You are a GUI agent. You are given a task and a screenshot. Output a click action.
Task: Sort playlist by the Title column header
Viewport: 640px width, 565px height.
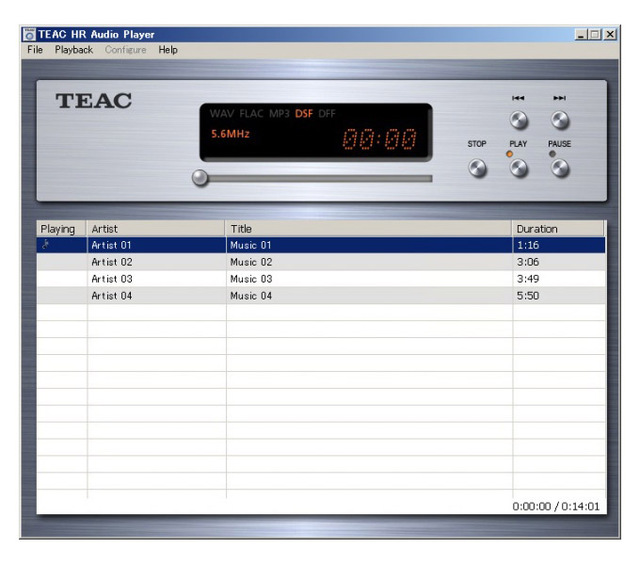[x=368, y=229]
